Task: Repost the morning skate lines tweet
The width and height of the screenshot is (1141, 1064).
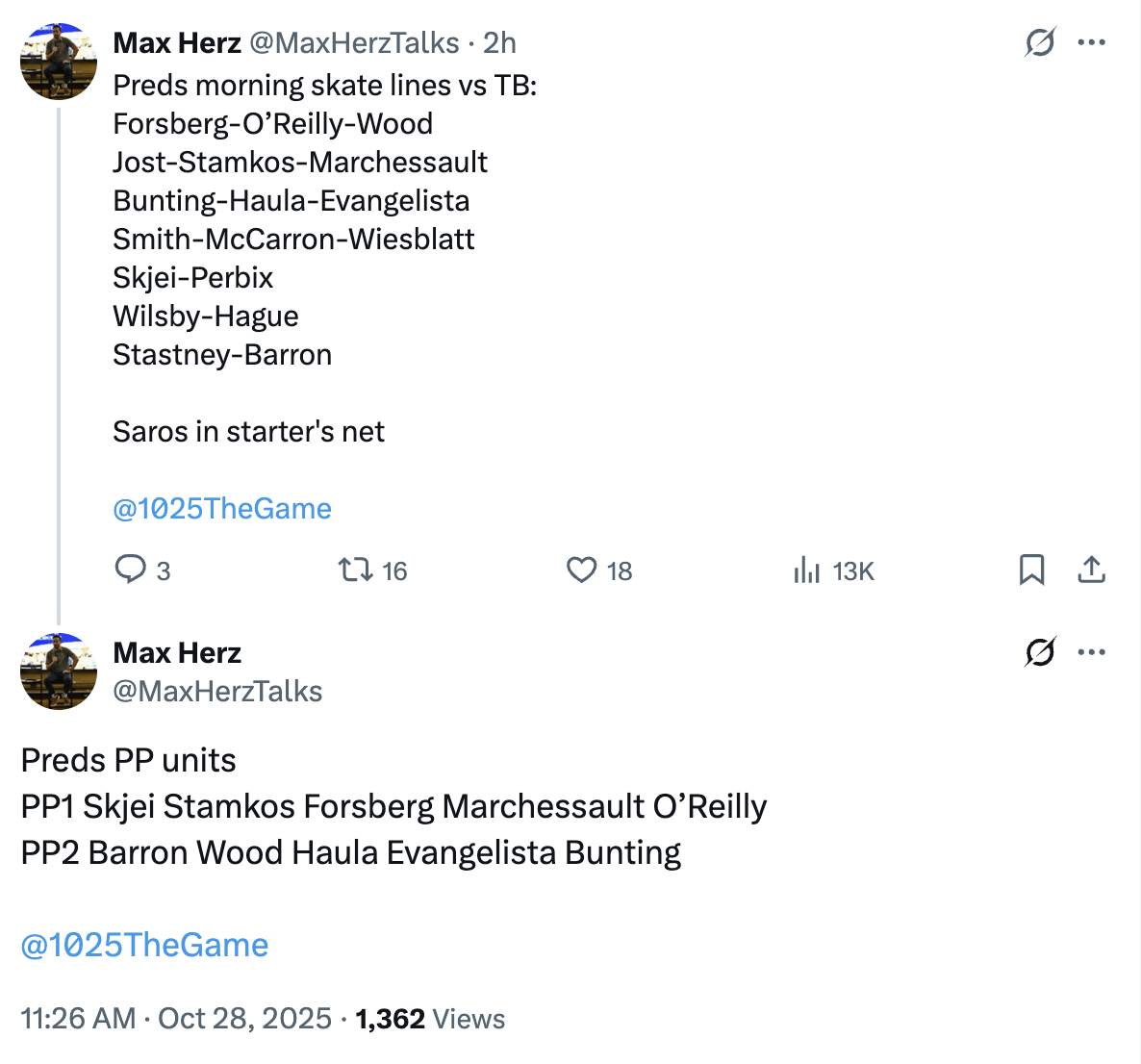Action: 356,570
